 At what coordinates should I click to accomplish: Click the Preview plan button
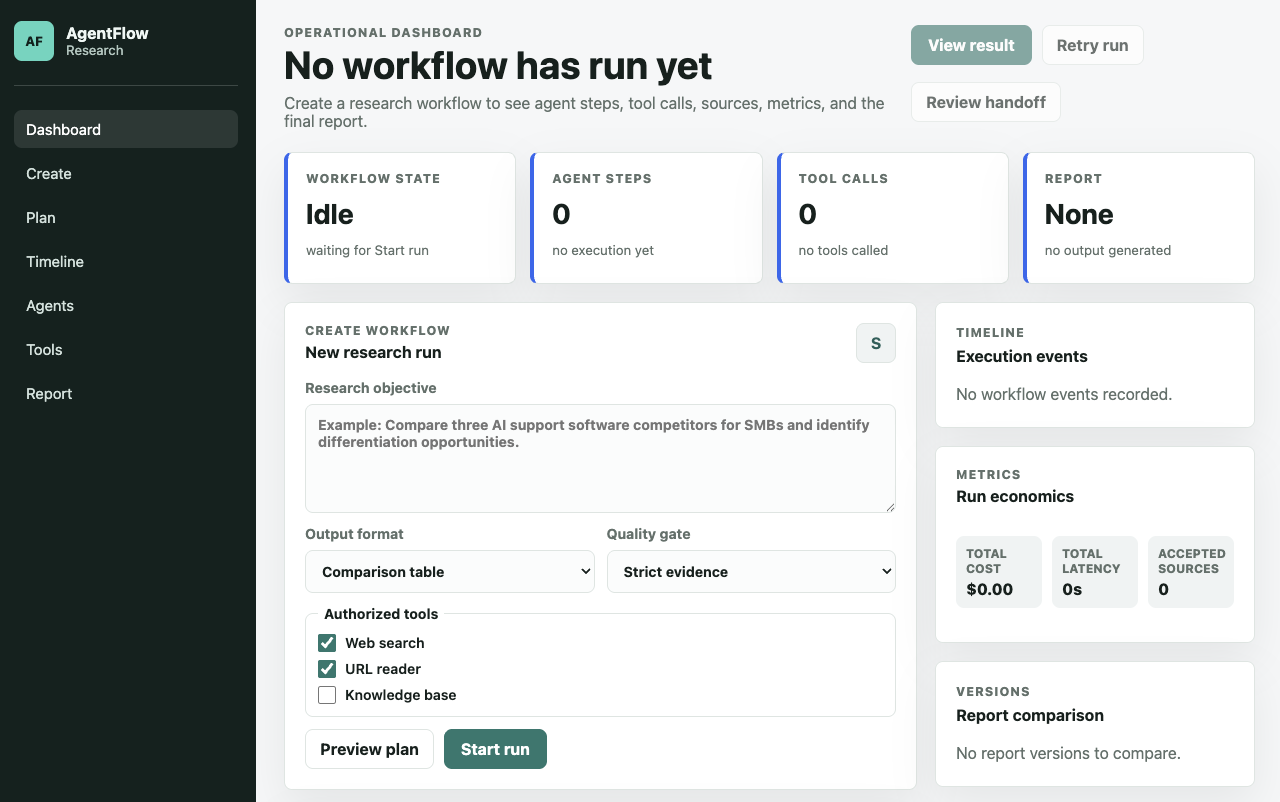[369, 749]
